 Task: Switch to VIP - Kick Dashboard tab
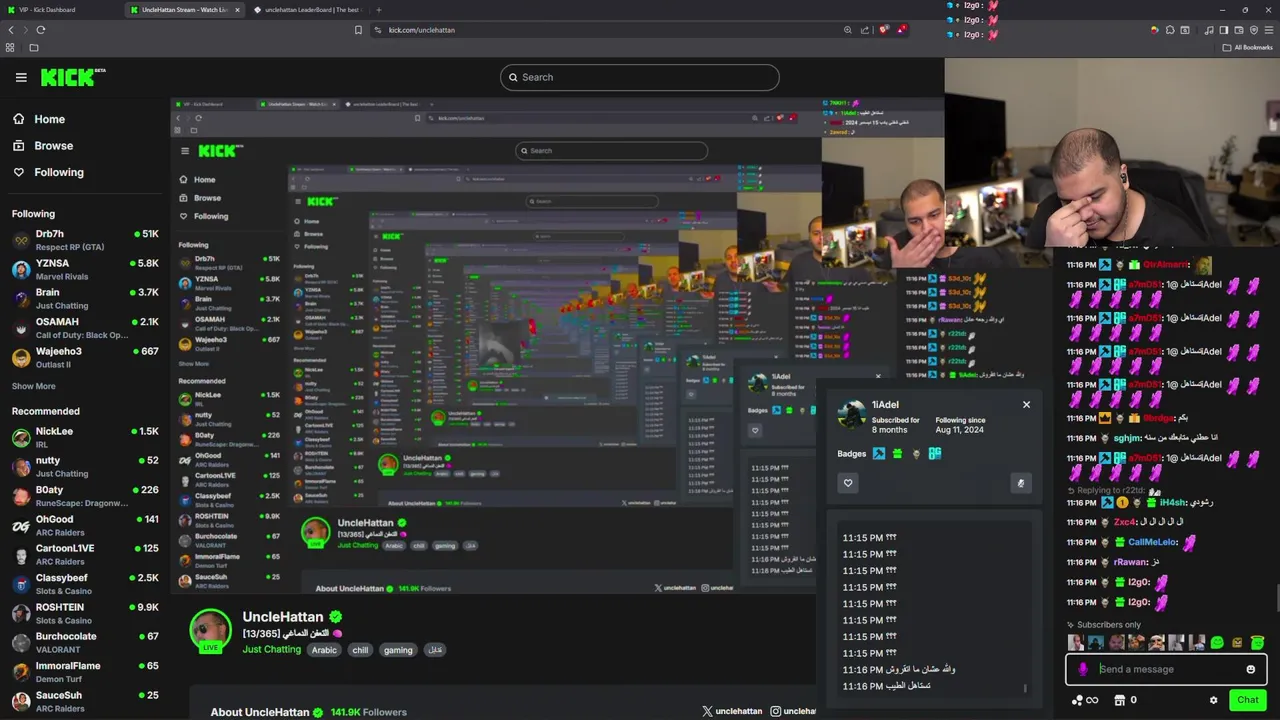pyautogui.click(x=60, y=10)
